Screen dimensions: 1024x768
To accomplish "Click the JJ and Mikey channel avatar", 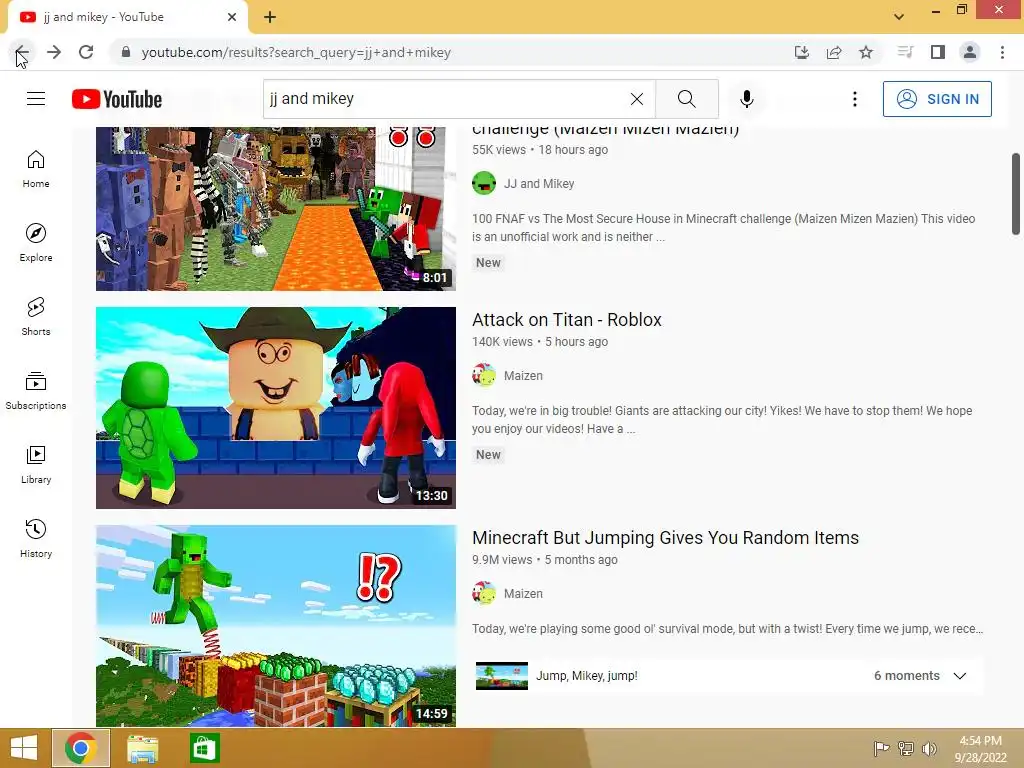I will 484,183.
